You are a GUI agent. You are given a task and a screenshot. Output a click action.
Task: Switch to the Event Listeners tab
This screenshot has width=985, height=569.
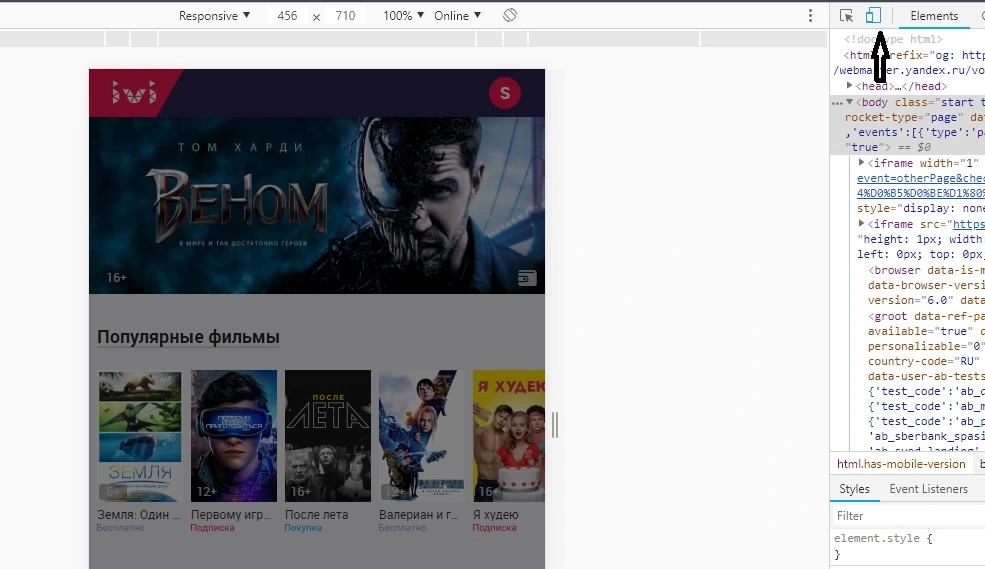(928, 489)
